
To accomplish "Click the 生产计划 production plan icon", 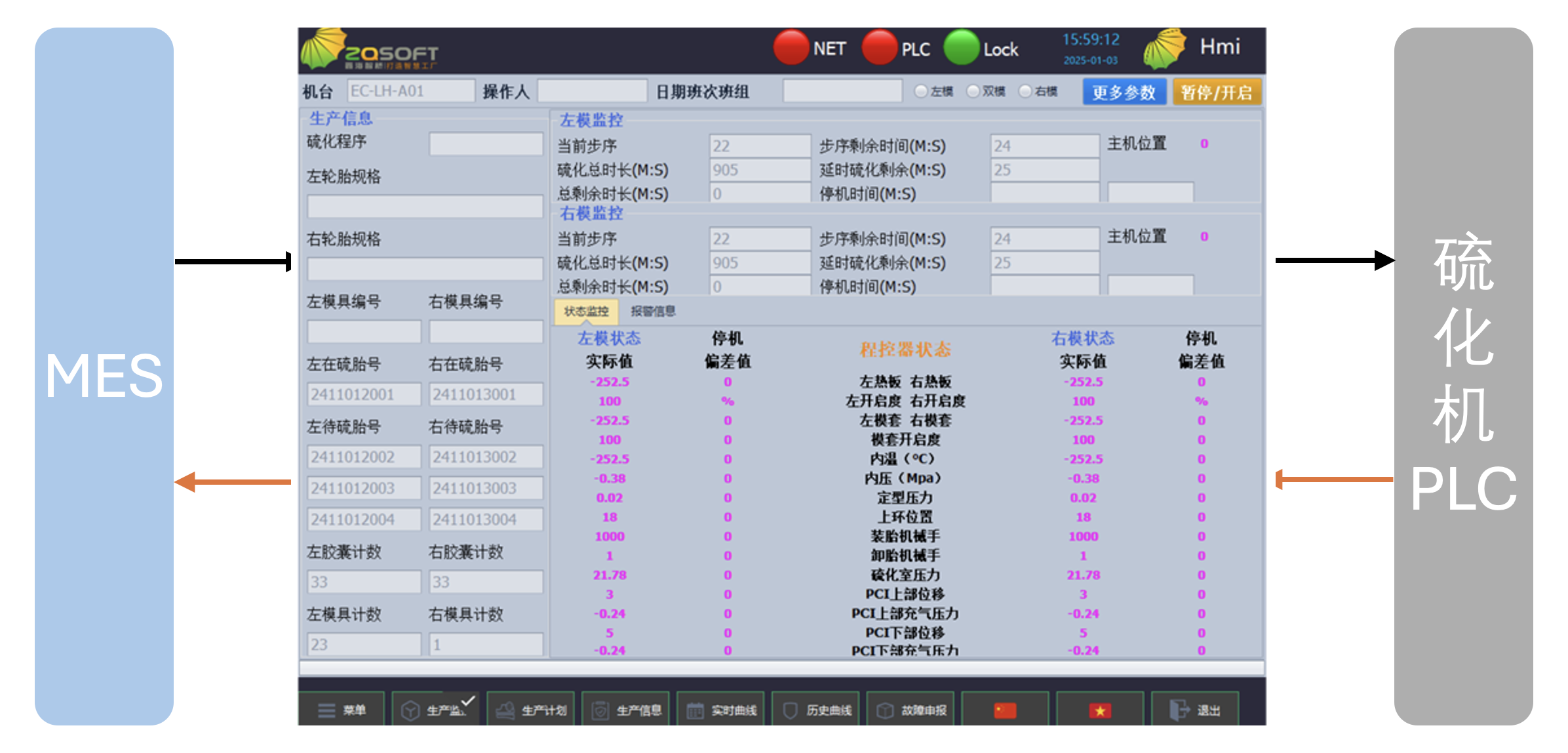I will tap(505, 710).
